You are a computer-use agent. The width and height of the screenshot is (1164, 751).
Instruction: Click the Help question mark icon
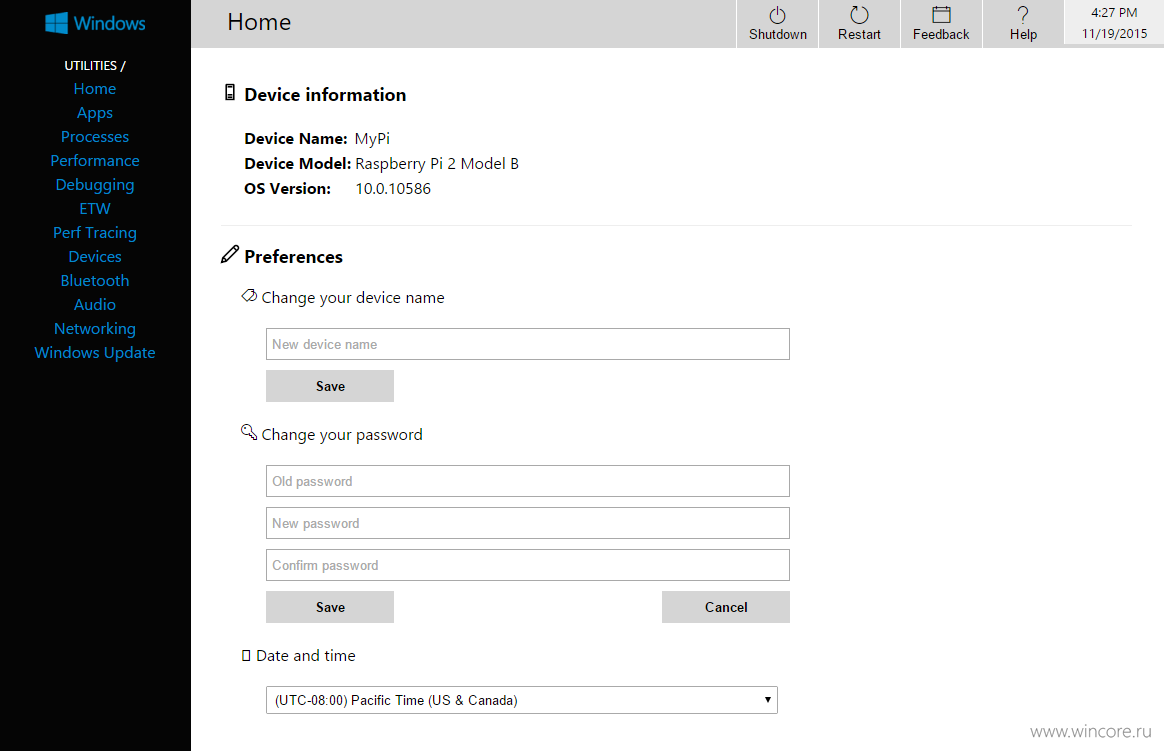(1023, 15)
